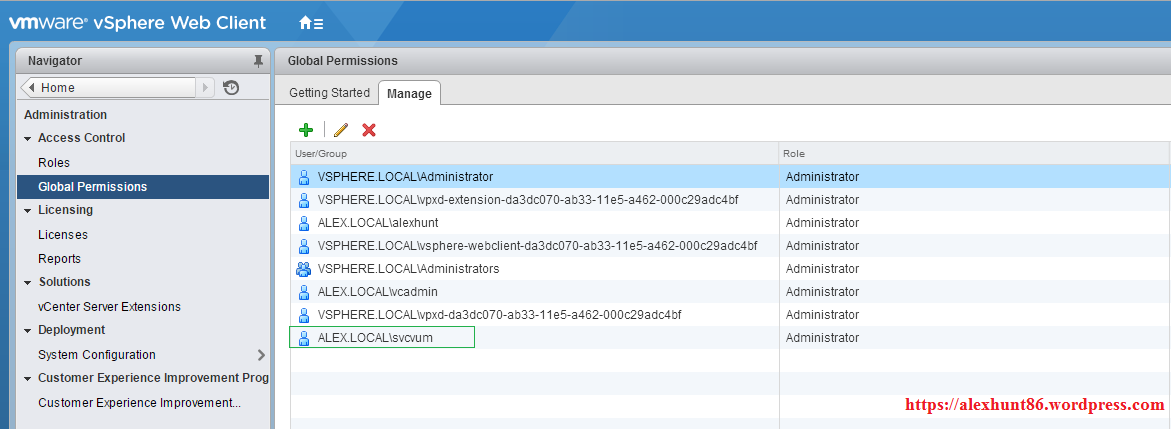Image resolution: width=1171 pixels, height=429 pixels.
Task: Select the Manage tab
Action: coord(409,94)
